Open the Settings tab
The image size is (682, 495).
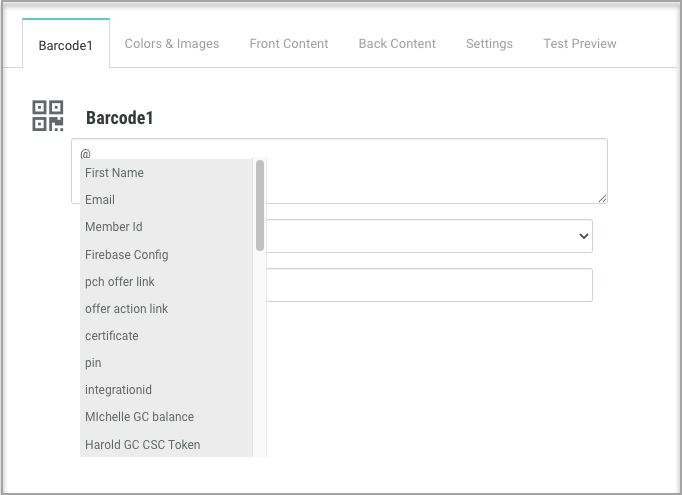pyautogui.click(x=489, y=44)
